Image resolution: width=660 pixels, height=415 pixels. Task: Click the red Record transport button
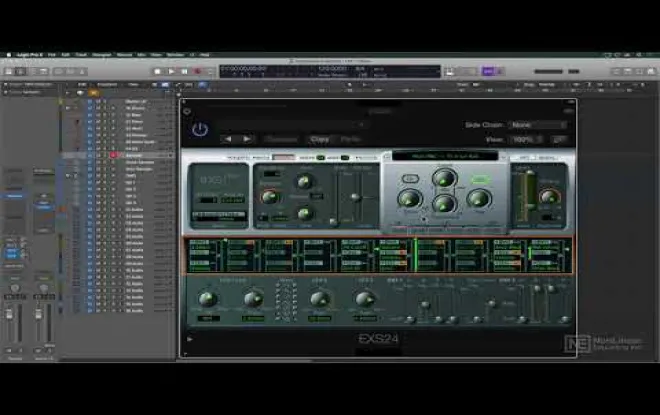(x=197, y=72)
